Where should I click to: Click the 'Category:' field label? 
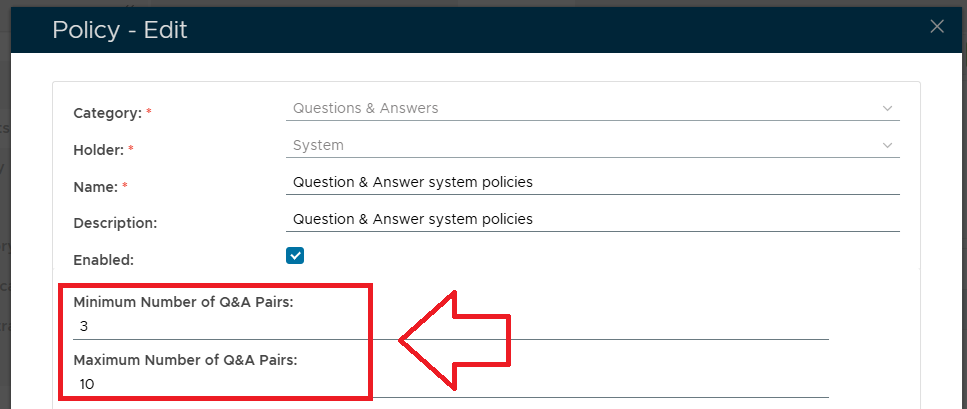coord(107,113)
